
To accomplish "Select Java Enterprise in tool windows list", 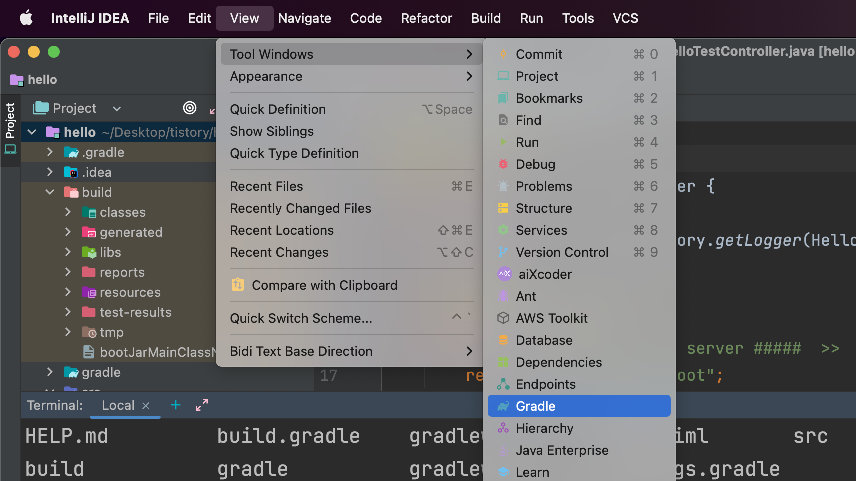I will click(579, 450).
